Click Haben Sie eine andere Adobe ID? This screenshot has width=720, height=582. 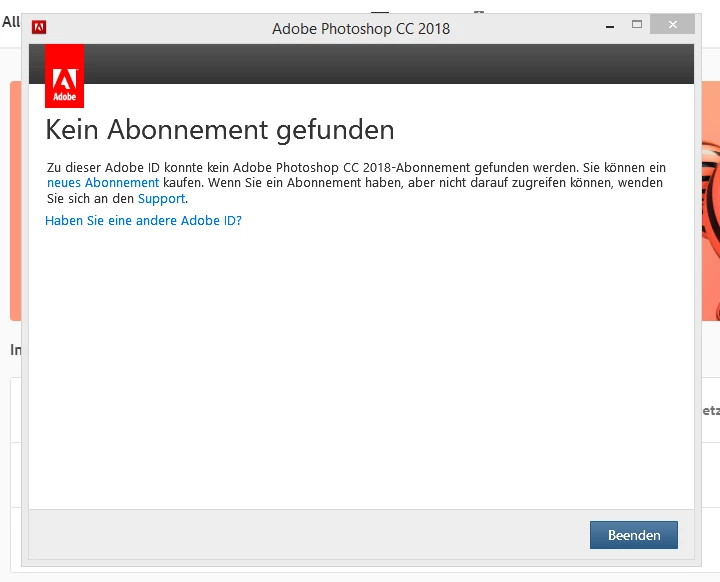[x=143, y=220]
